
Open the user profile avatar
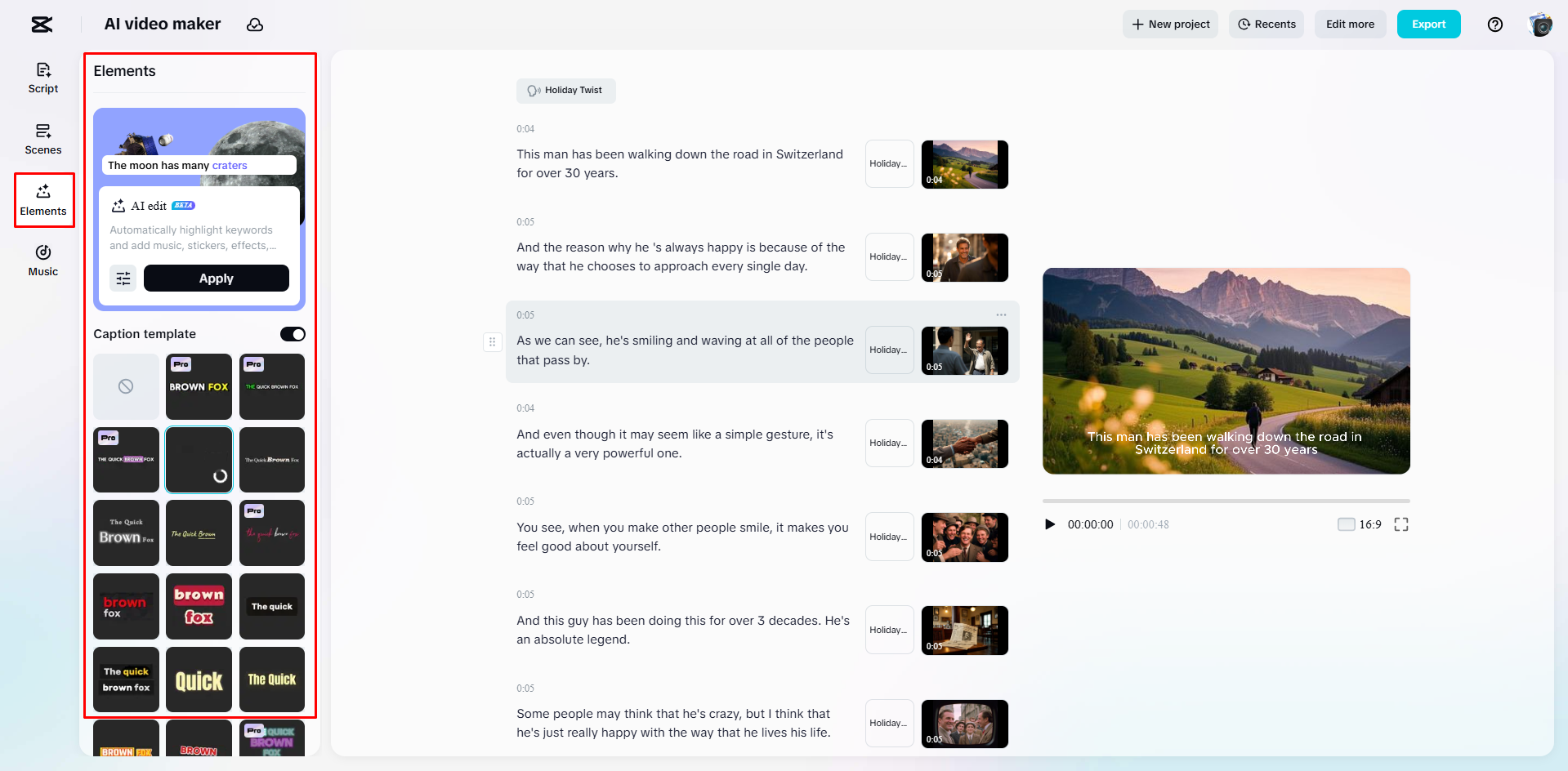click(x=1541, y=25)
